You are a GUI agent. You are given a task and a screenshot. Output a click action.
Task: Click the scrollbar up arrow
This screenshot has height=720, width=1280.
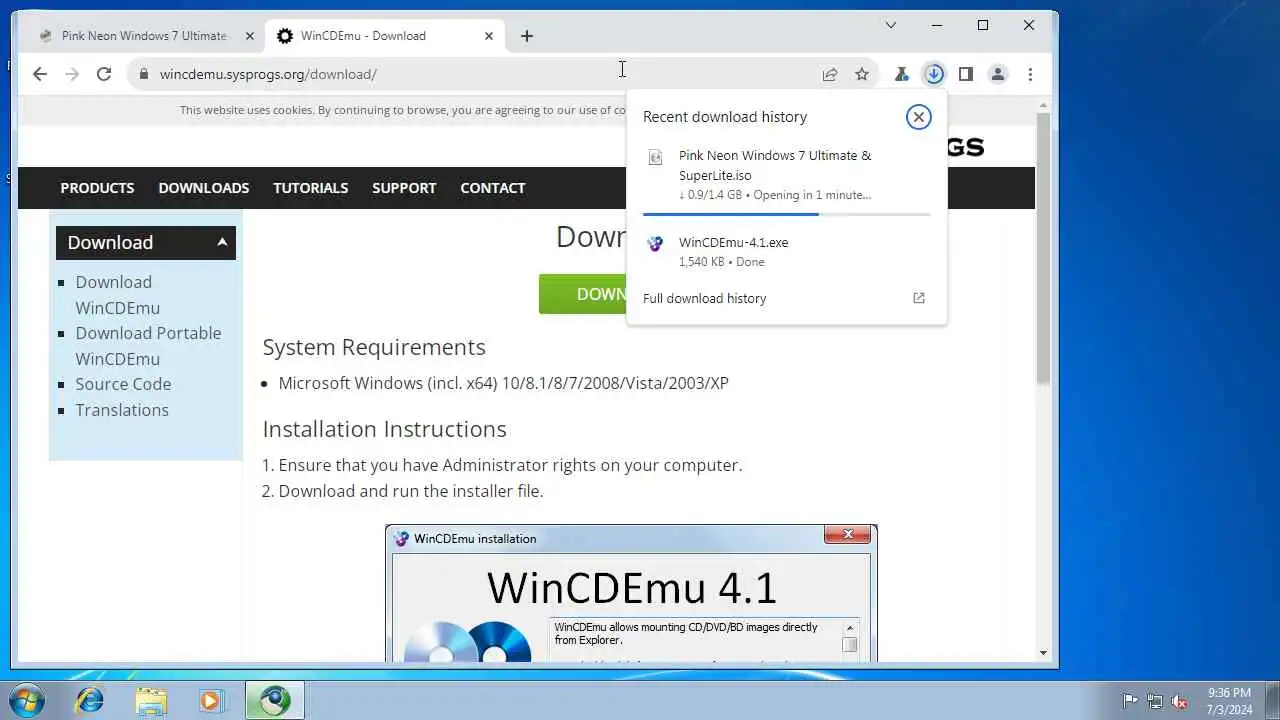coord(1043,104)
